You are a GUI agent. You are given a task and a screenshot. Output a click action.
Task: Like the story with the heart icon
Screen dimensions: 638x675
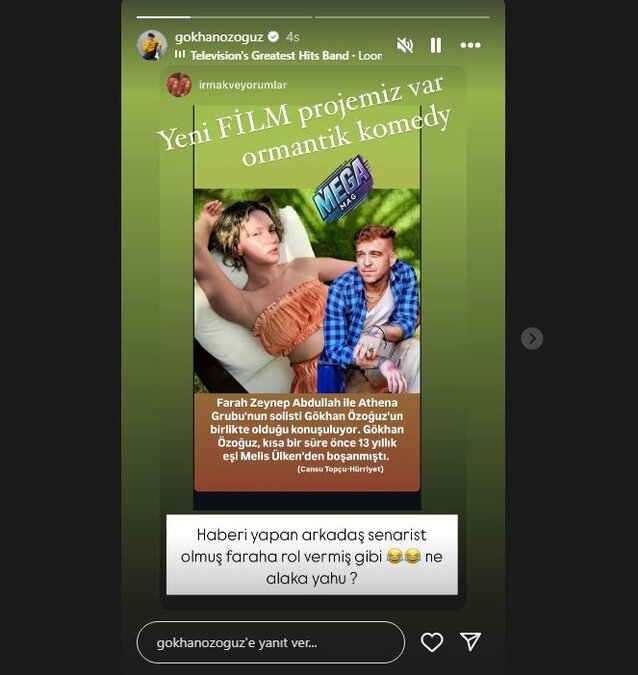[432, 642]
